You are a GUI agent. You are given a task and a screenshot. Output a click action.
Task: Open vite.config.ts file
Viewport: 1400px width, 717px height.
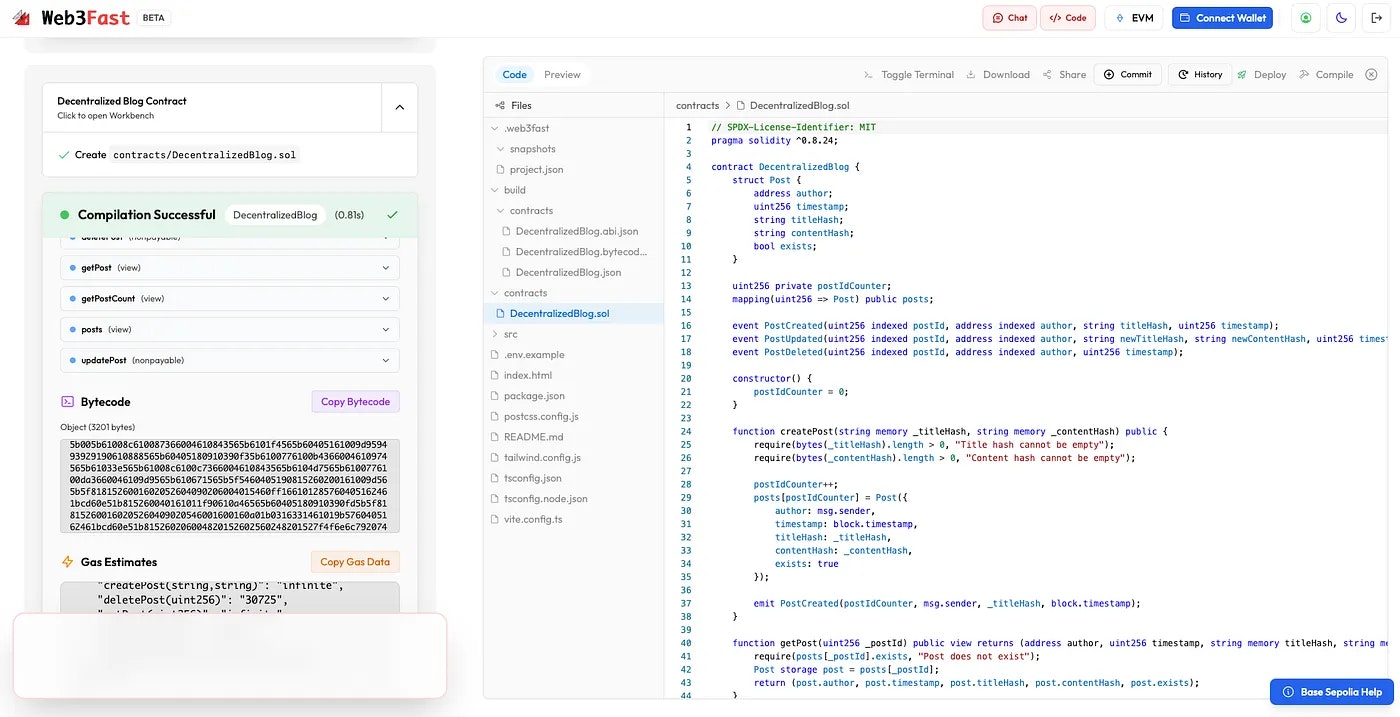coord(573,519)
